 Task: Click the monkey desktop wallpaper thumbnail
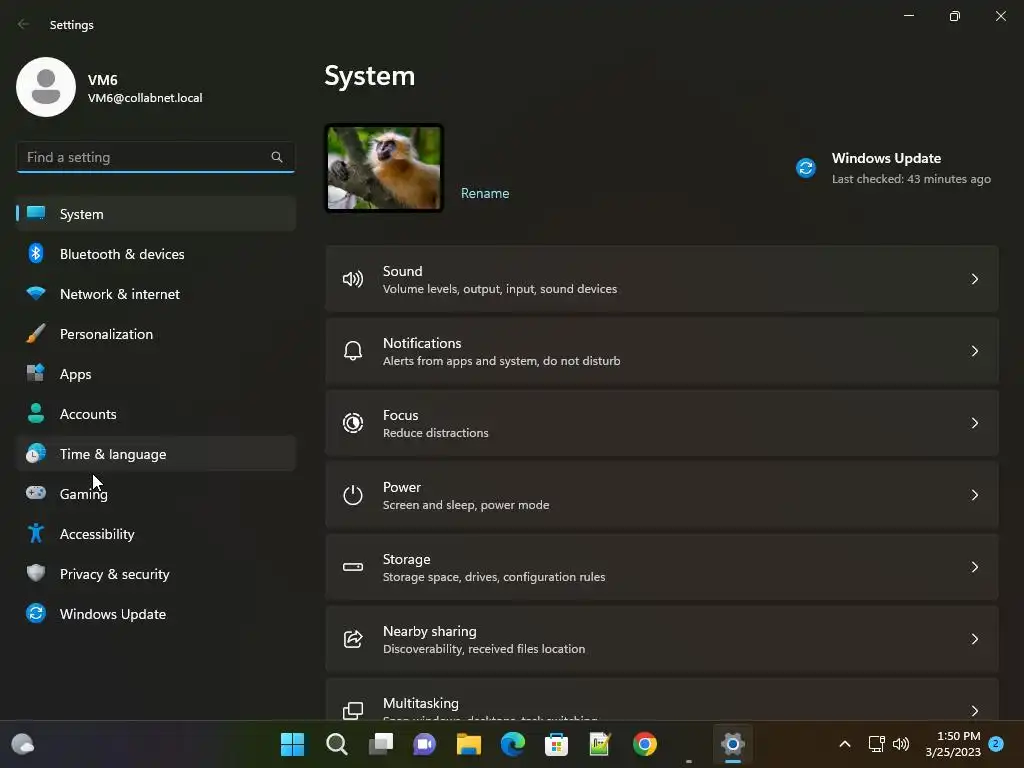(384, 168)
